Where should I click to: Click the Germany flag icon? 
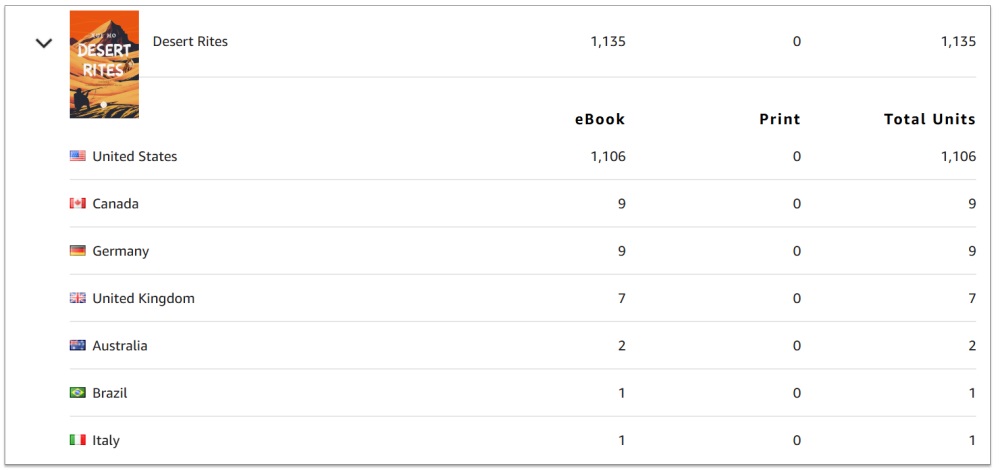[x=78, y=251]
